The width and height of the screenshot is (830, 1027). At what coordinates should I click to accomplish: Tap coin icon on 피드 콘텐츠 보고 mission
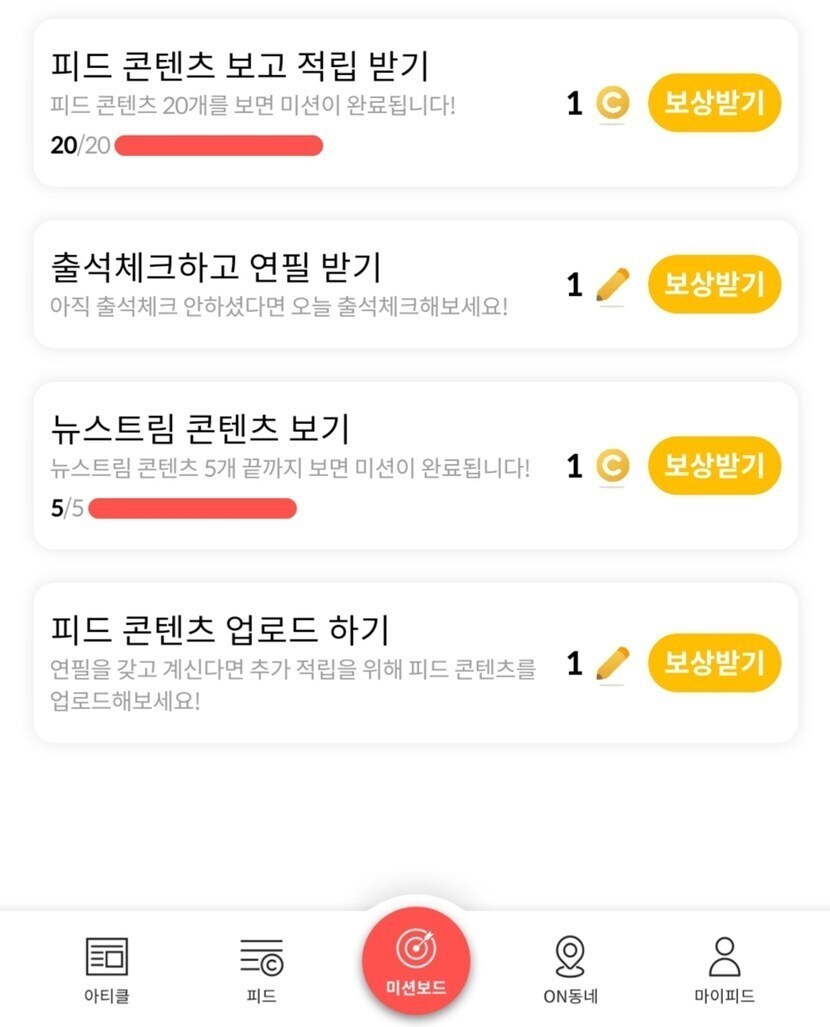(612, 103)
